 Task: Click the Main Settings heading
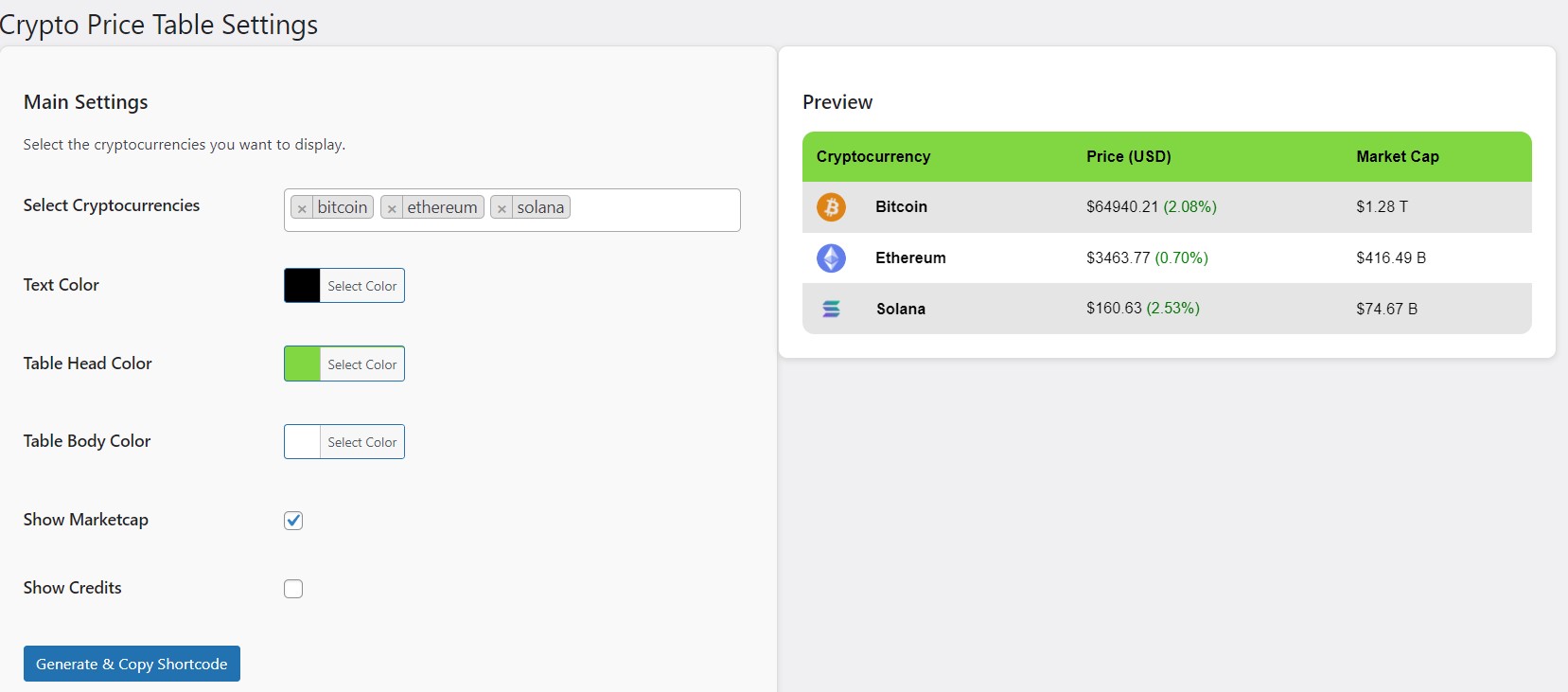pyautogui.click(x=86, y=102)
